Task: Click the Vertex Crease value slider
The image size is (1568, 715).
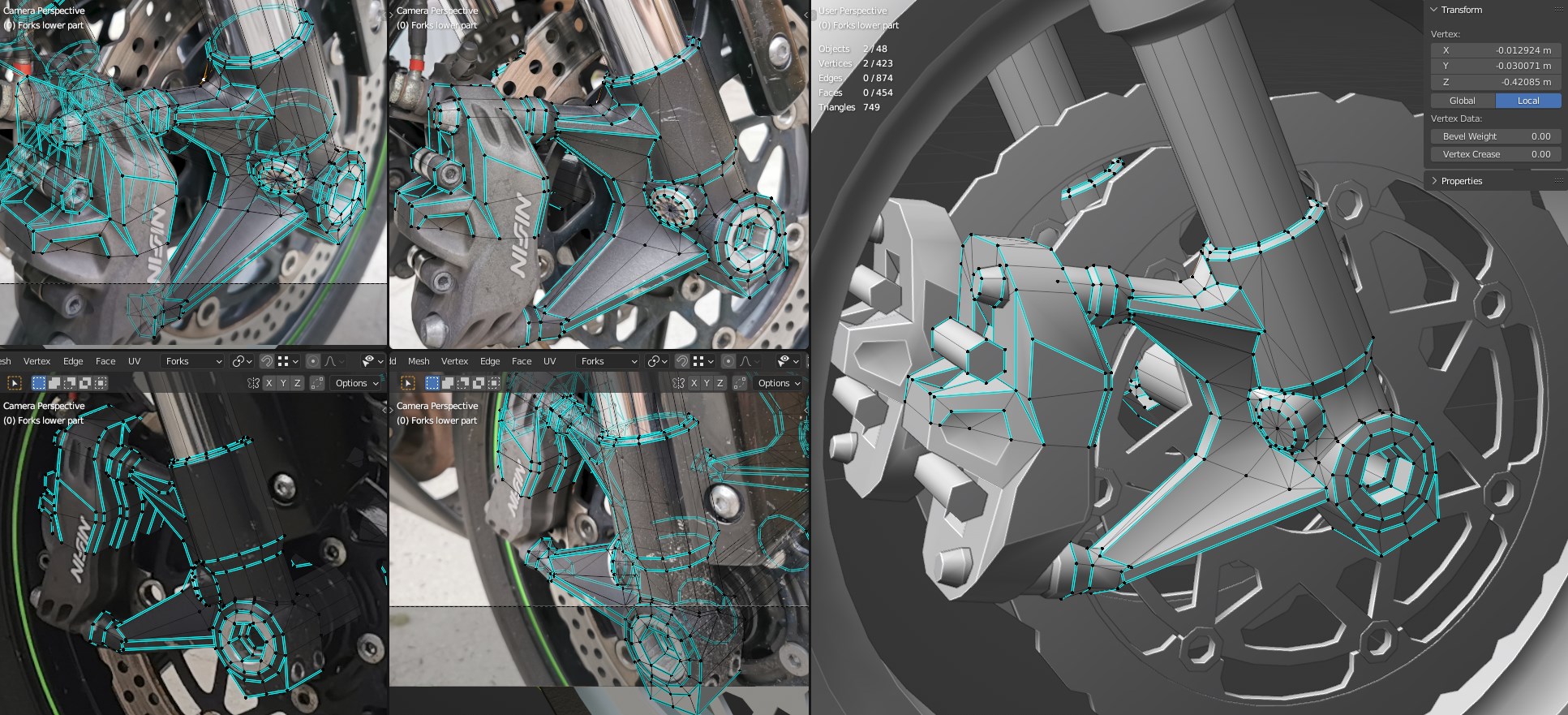Action: tap(1496, 154)
